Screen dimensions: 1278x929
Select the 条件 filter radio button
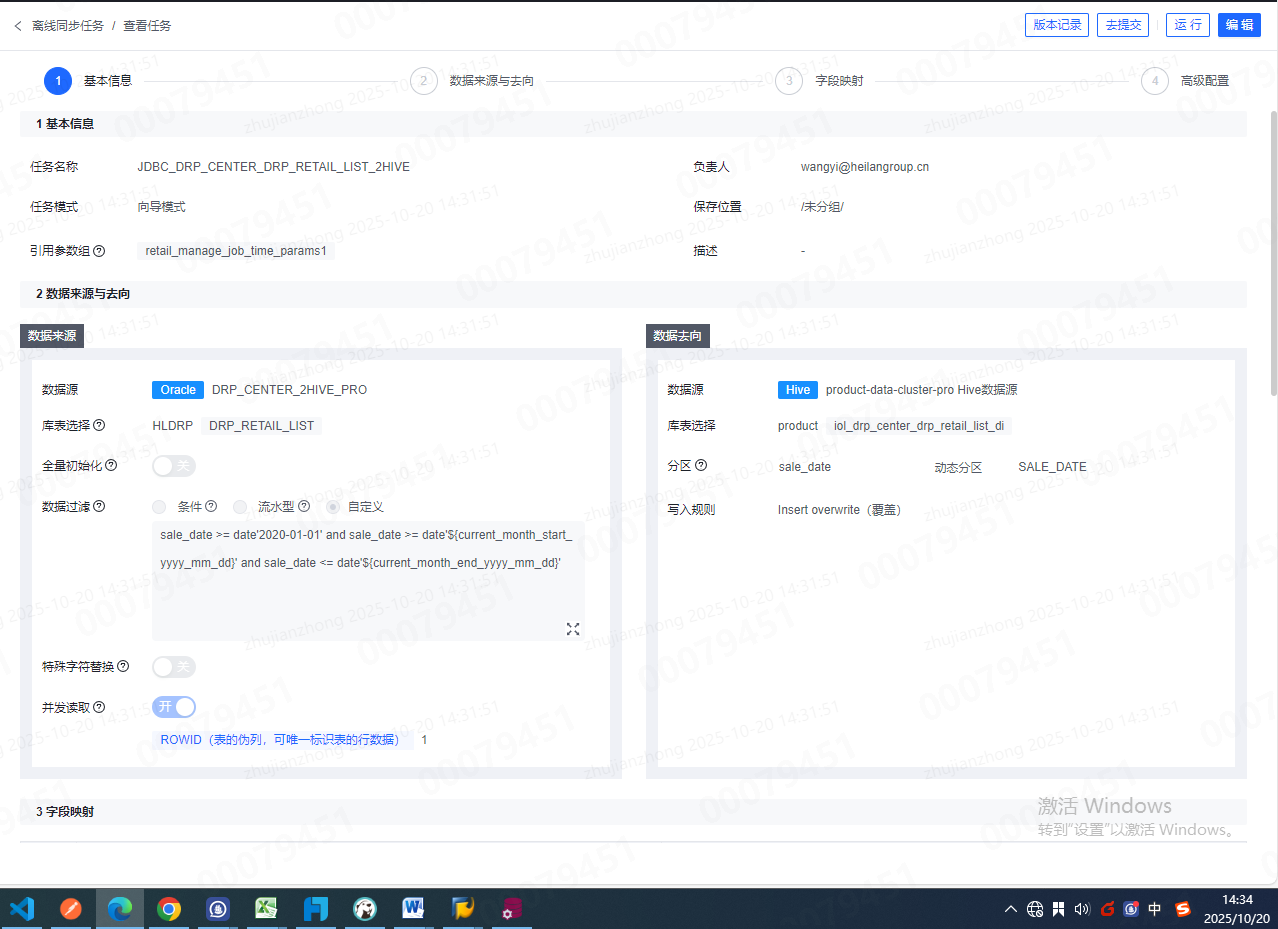click(x=160, y=507)
